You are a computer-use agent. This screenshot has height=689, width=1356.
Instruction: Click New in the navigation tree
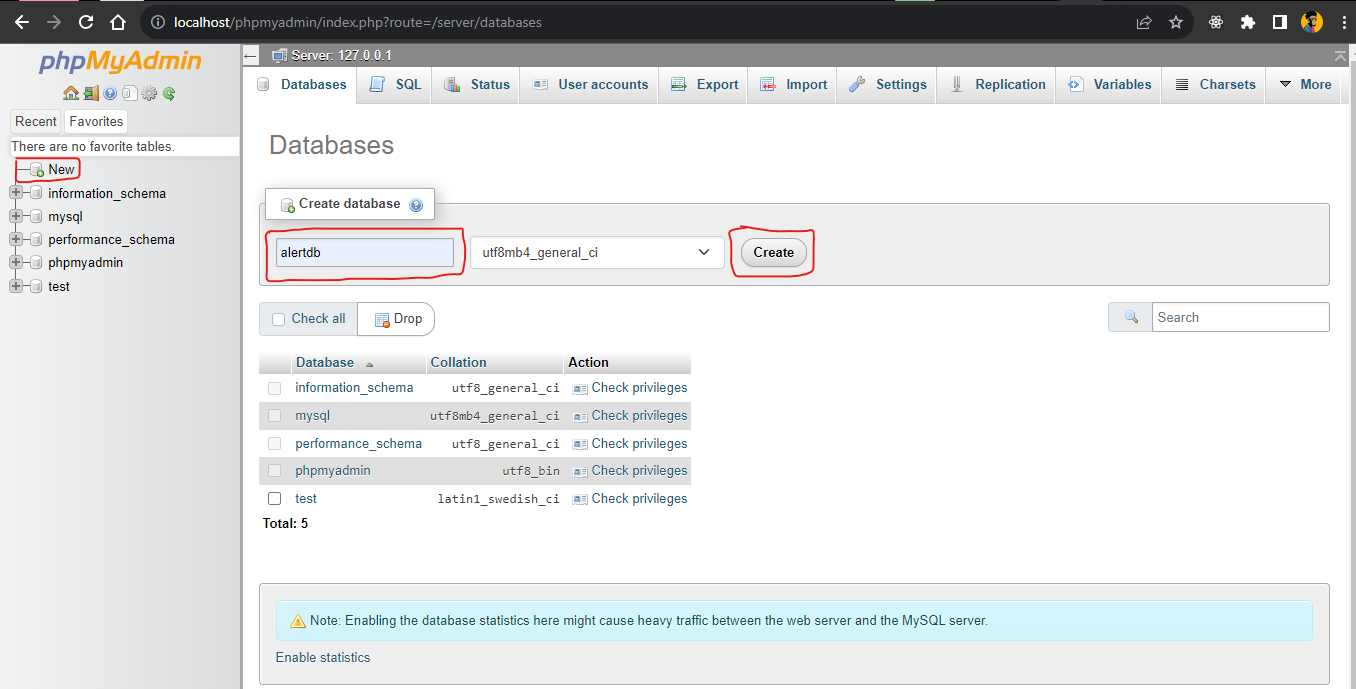[x=61, y=169]
